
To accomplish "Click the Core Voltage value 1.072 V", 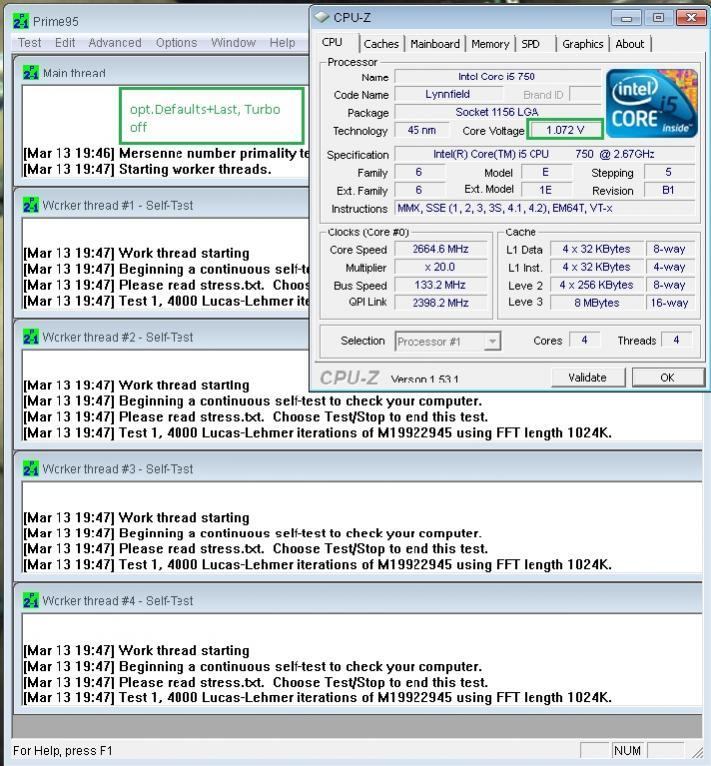I will point(565,130).
